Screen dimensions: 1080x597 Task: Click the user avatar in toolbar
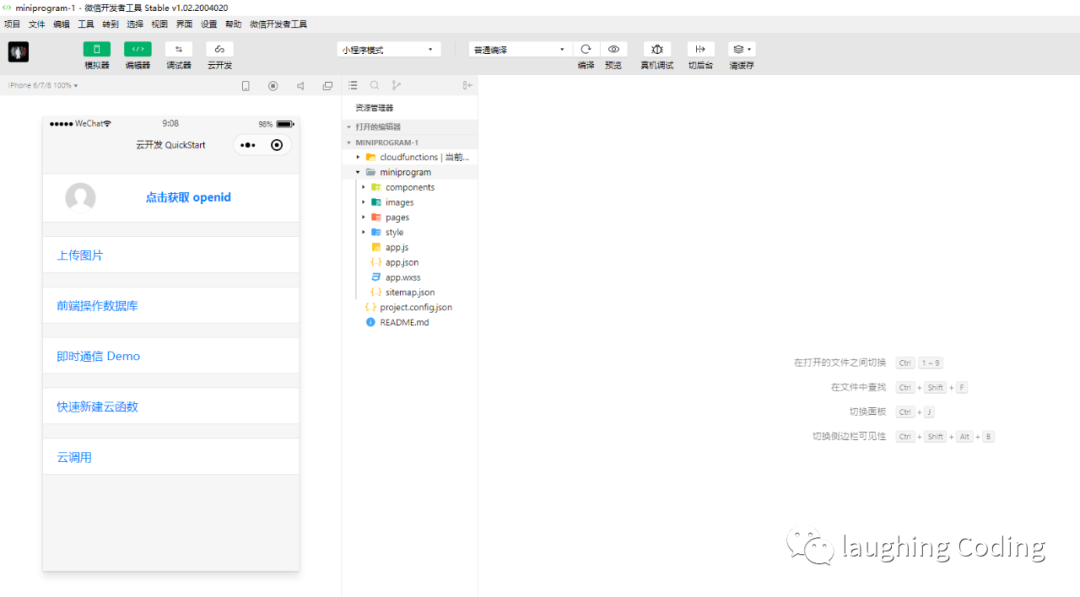19,52
